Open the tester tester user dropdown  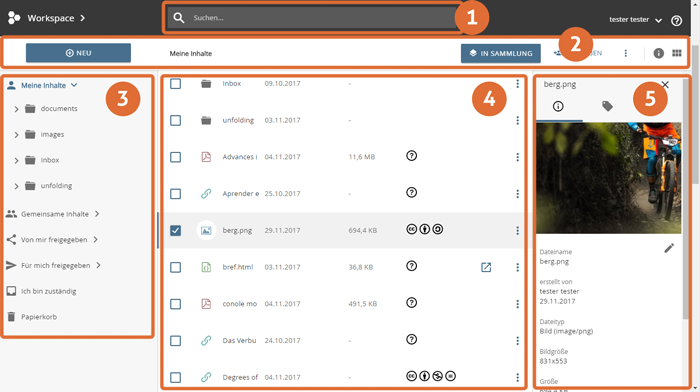pyautogui.click(x=635, y=20)
